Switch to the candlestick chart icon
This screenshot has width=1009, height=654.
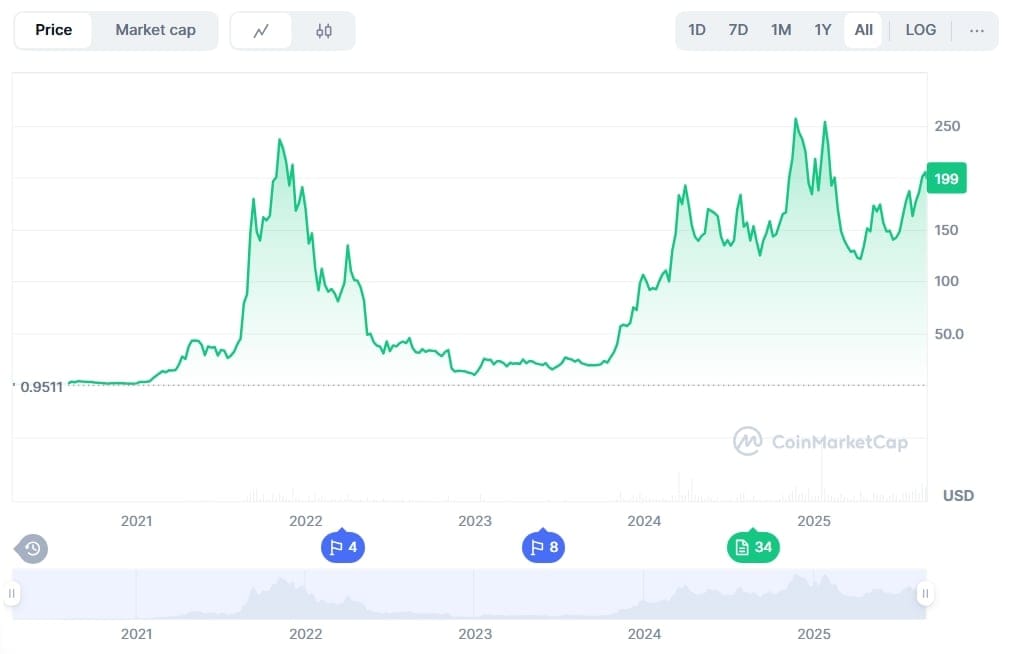point(322,30)
